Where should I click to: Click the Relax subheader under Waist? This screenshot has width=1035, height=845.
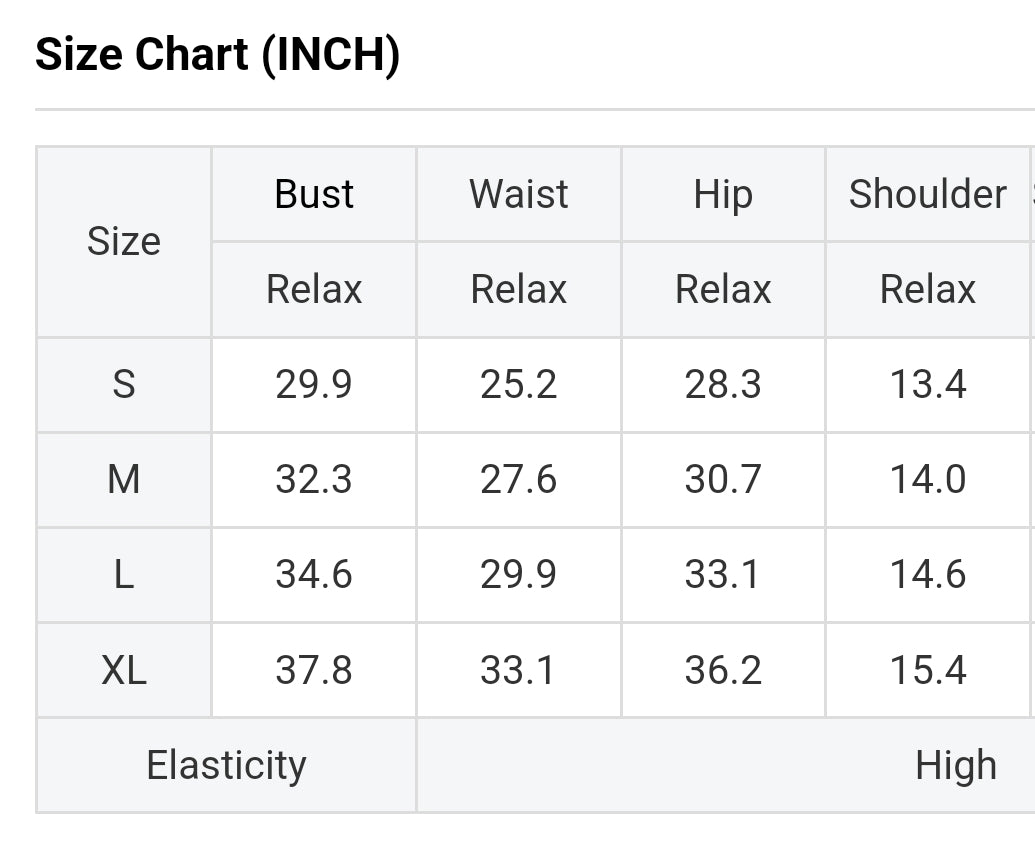coord(519,289)
